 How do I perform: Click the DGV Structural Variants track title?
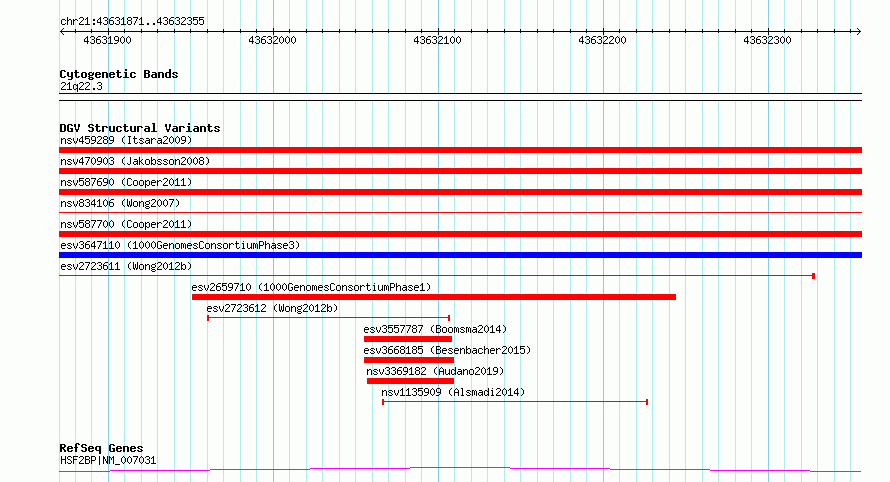tap(140, 128)
